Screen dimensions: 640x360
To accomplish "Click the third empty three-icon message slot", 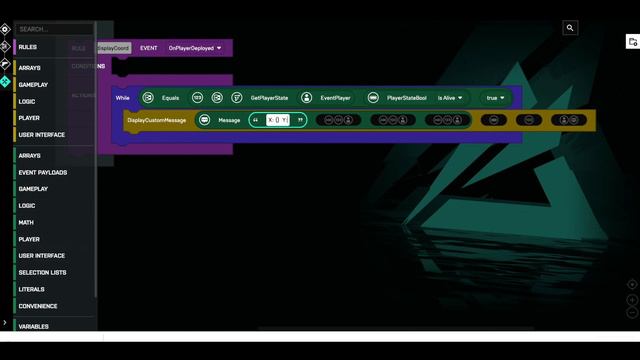I will click(x=447, y=120).
